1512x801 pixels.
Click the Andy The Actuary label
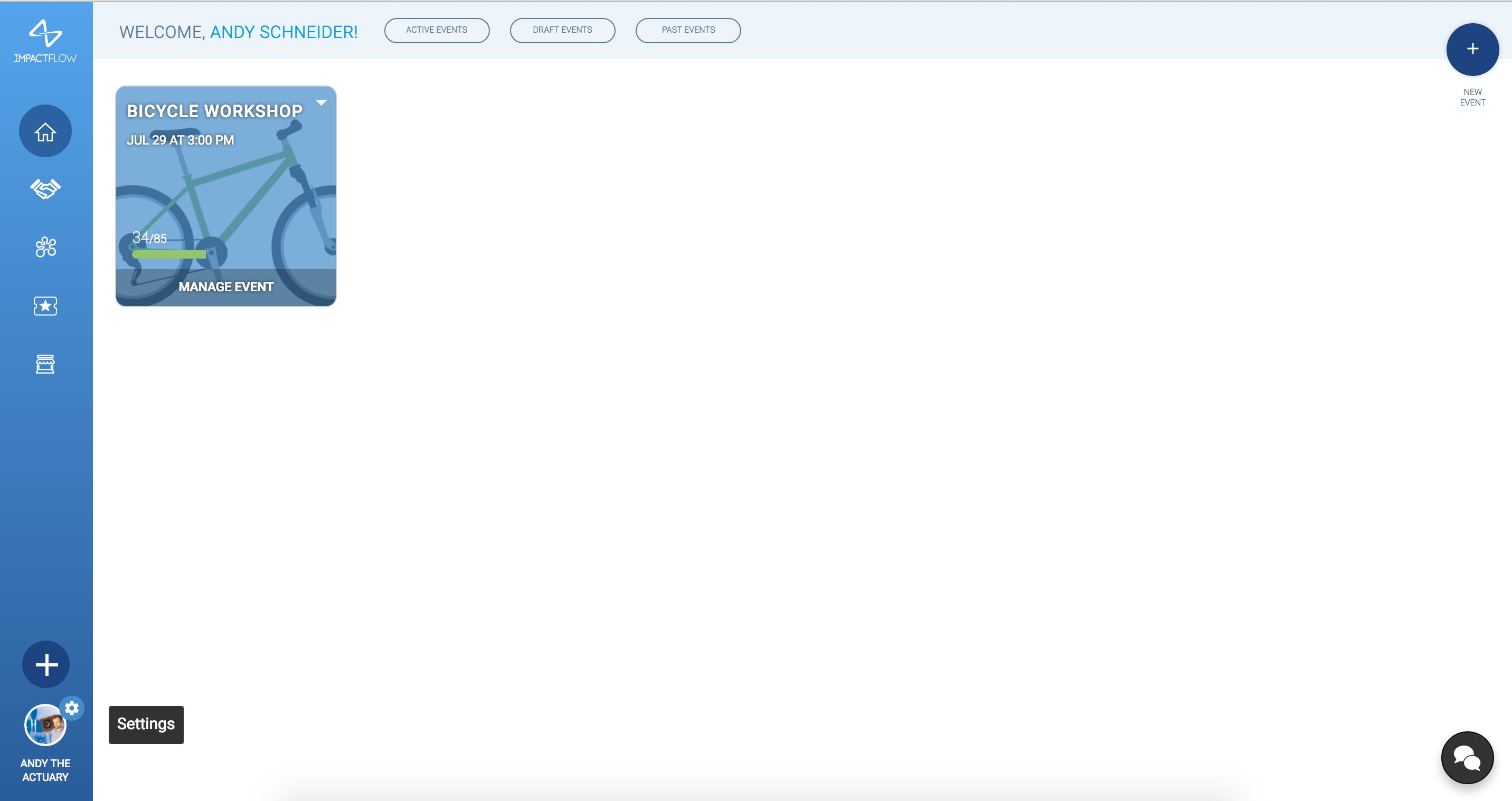[45, 770]
